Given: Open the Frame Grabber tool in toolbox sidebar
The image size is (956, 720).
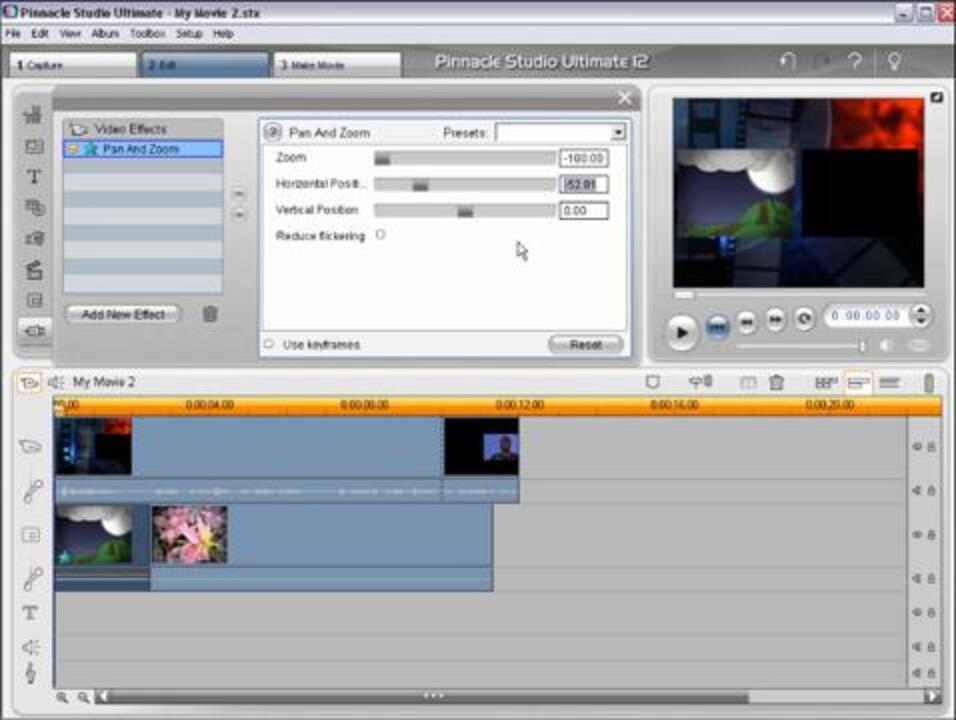Looking at the screenshot, I should (34, 238).
